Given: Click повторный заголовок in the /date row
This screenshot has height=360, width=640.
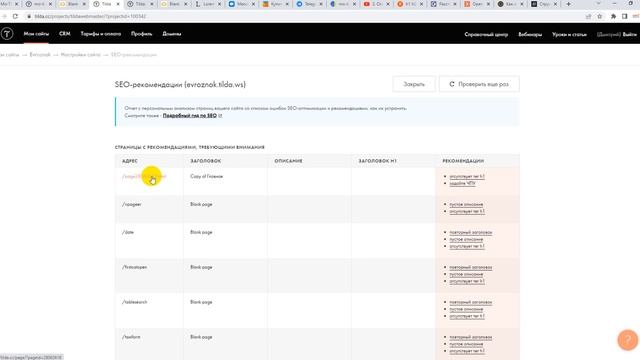Looking at the screenshot, I should [471, 233].
